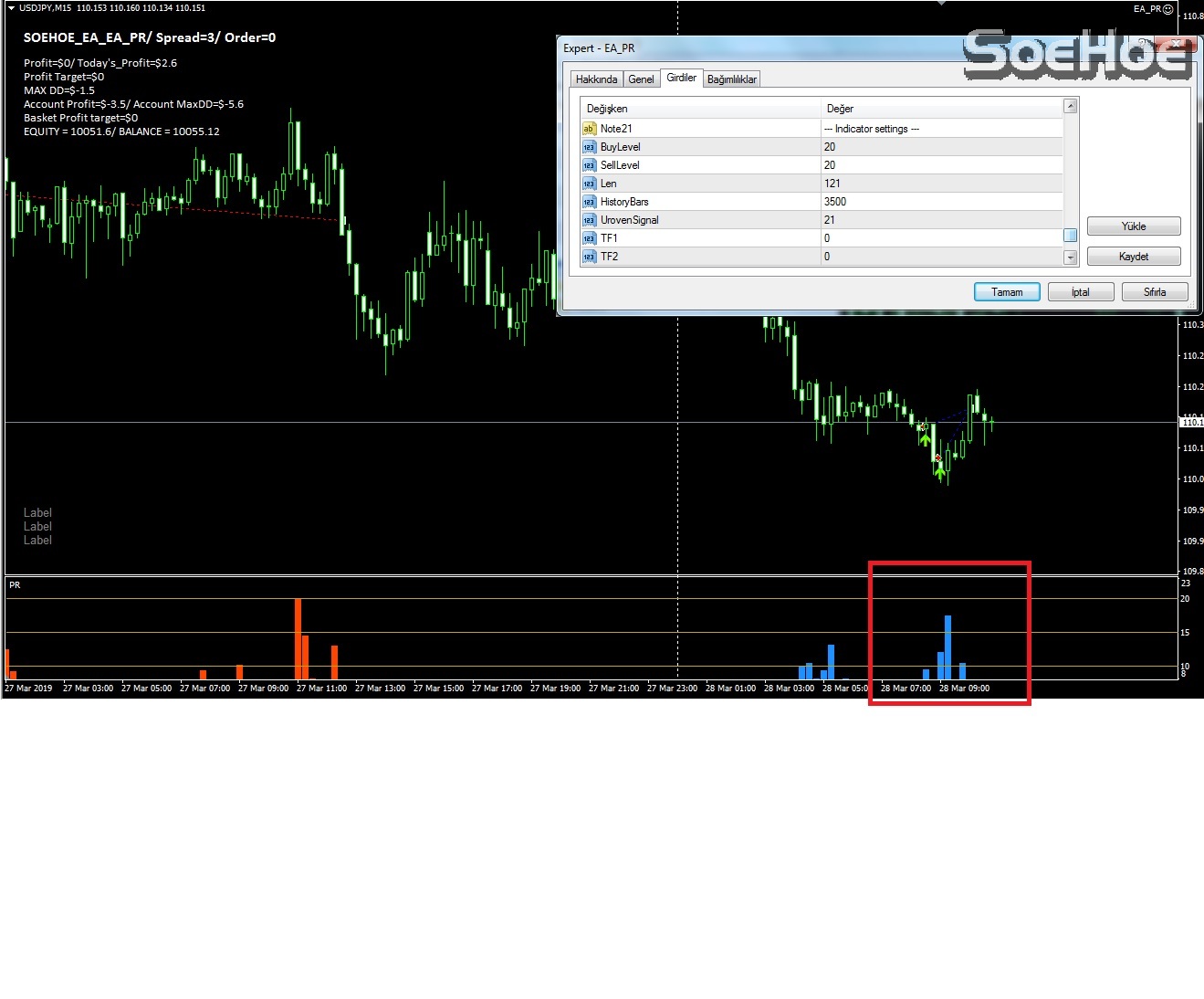
Task: Open the USDJPY,M15 chart dropdown triangle
Action: point(11,8)
